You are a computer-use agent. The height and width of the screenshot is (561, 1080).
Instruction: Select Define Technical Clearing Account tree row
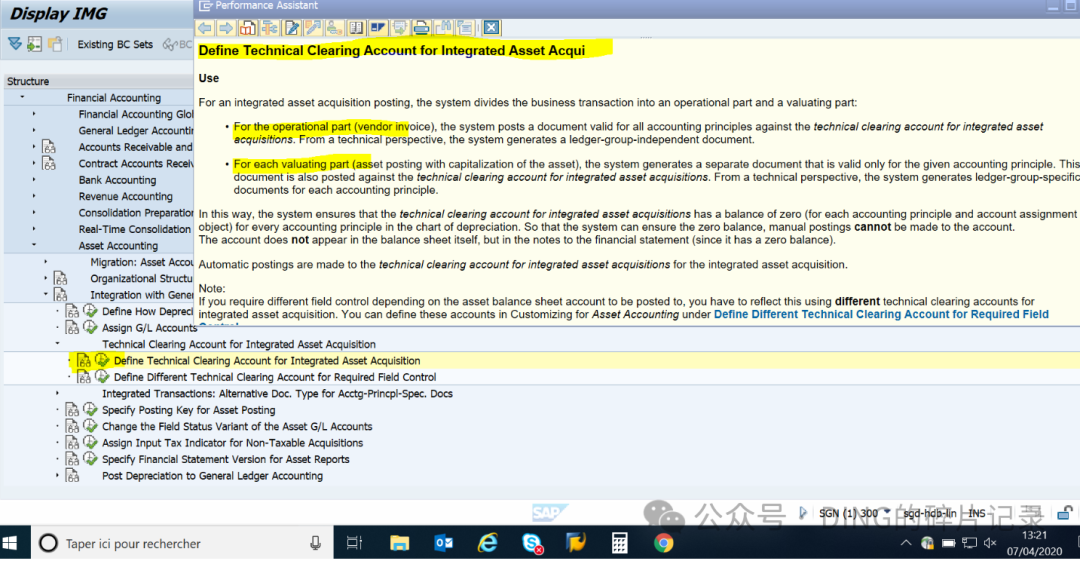[267, 360]
